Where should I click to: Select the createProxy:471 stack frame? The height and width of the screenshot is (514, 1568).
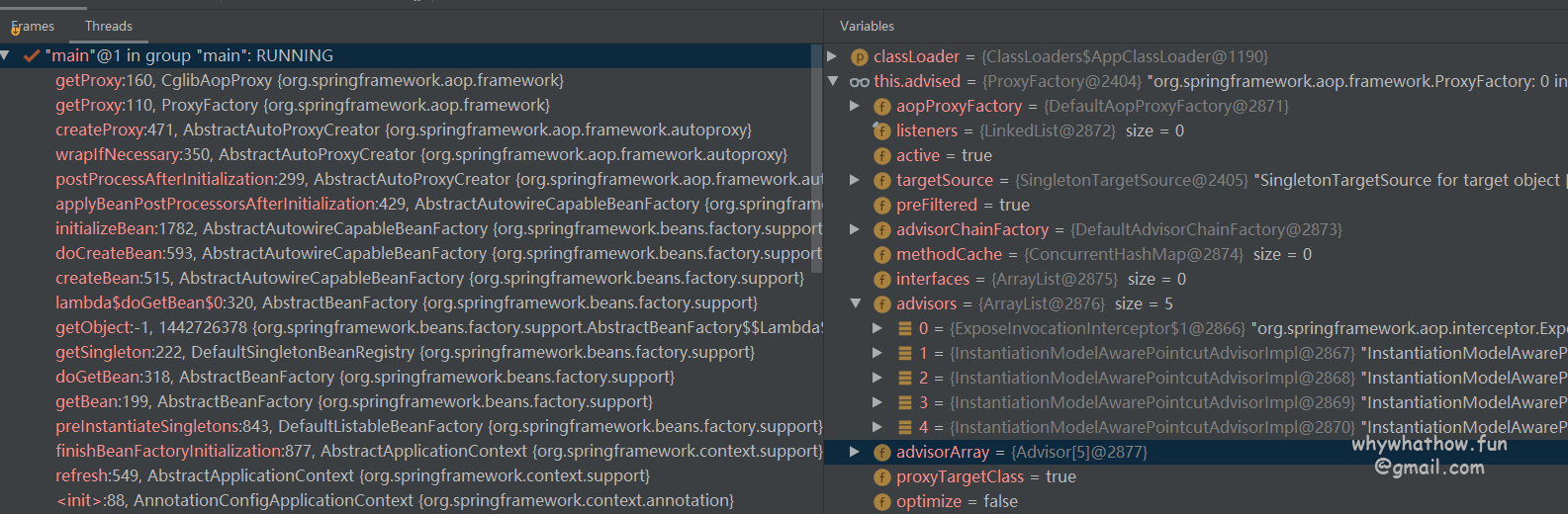coord(403,130)
